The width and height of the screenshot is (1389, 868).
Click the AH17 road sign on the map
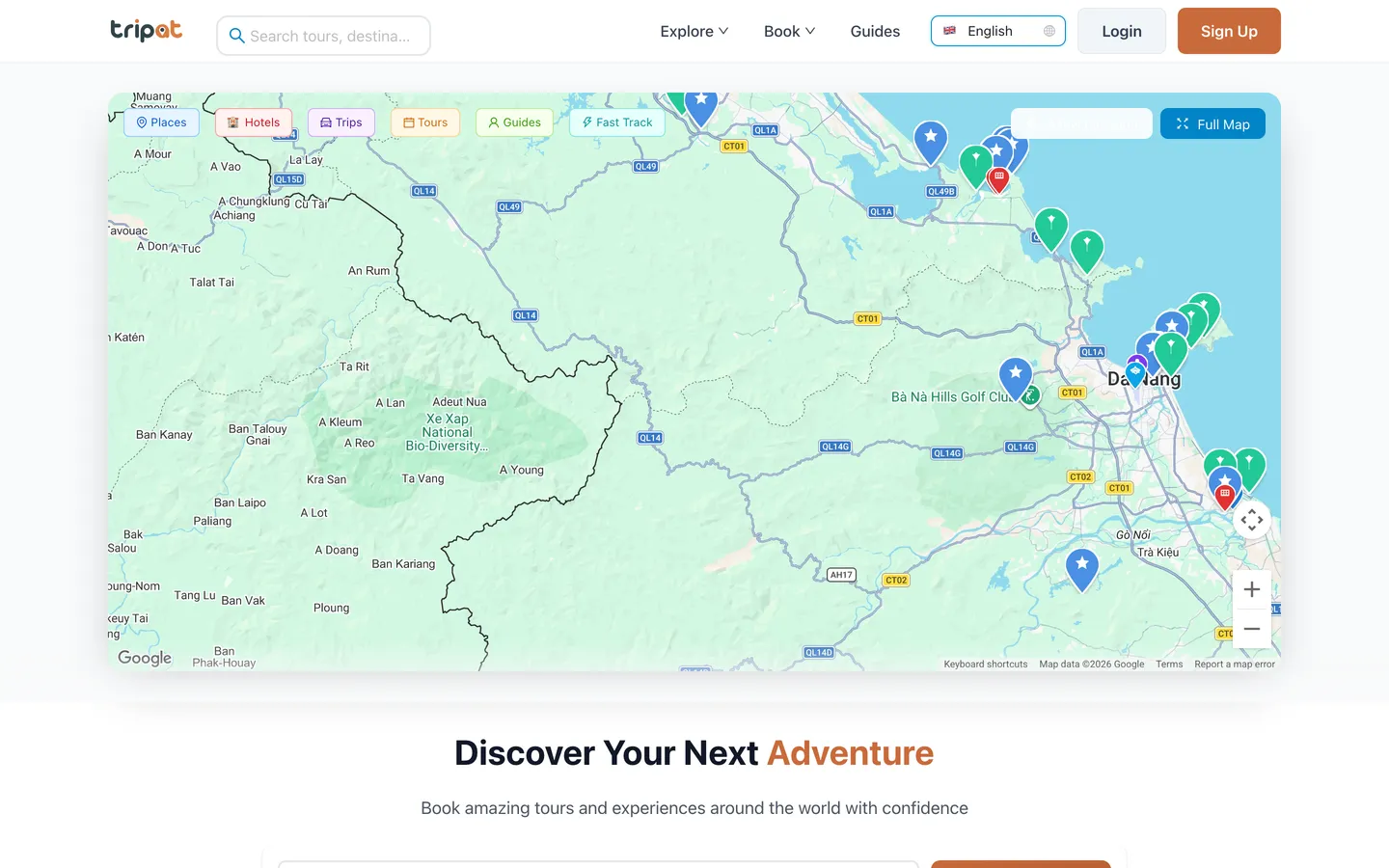coord(841,575)
